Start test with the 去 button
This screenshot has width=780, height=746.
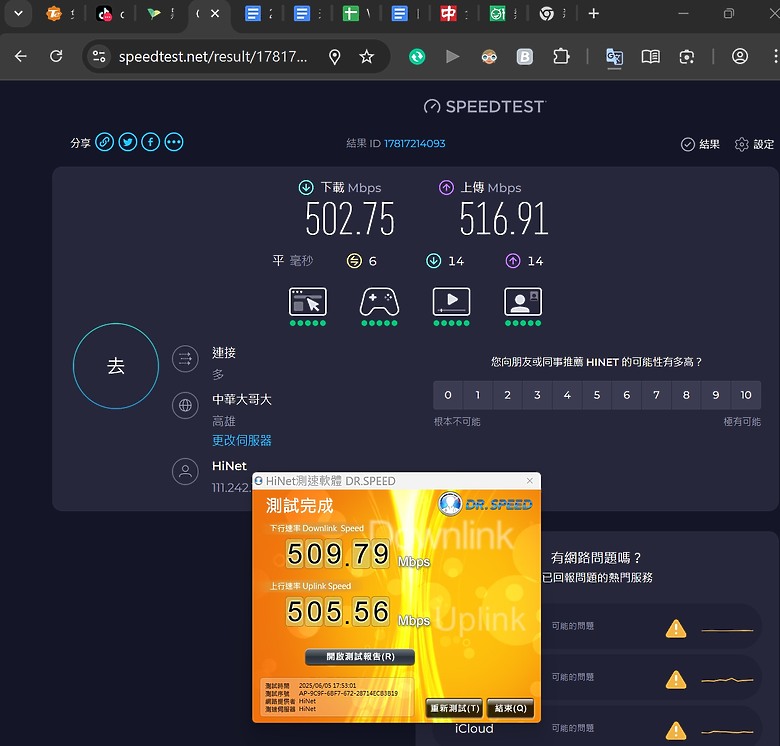(x=116, y=366)
